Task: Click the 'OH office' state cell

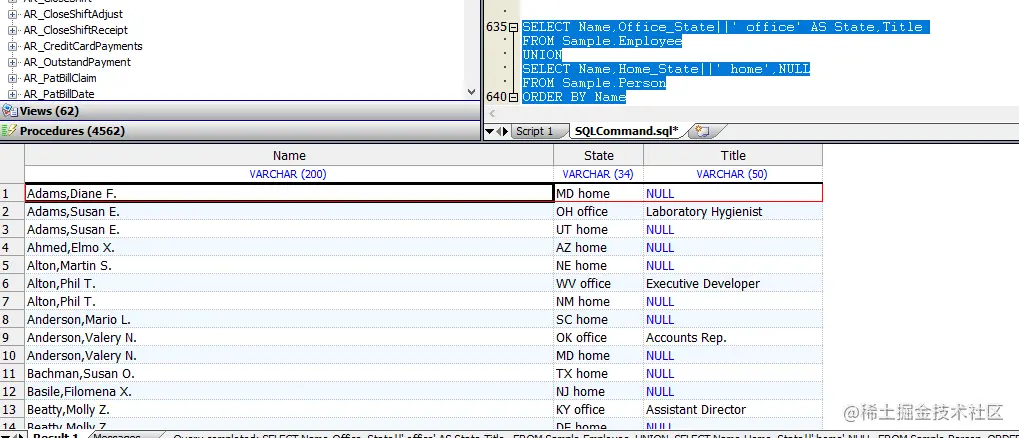Action: tap(599, 212)
